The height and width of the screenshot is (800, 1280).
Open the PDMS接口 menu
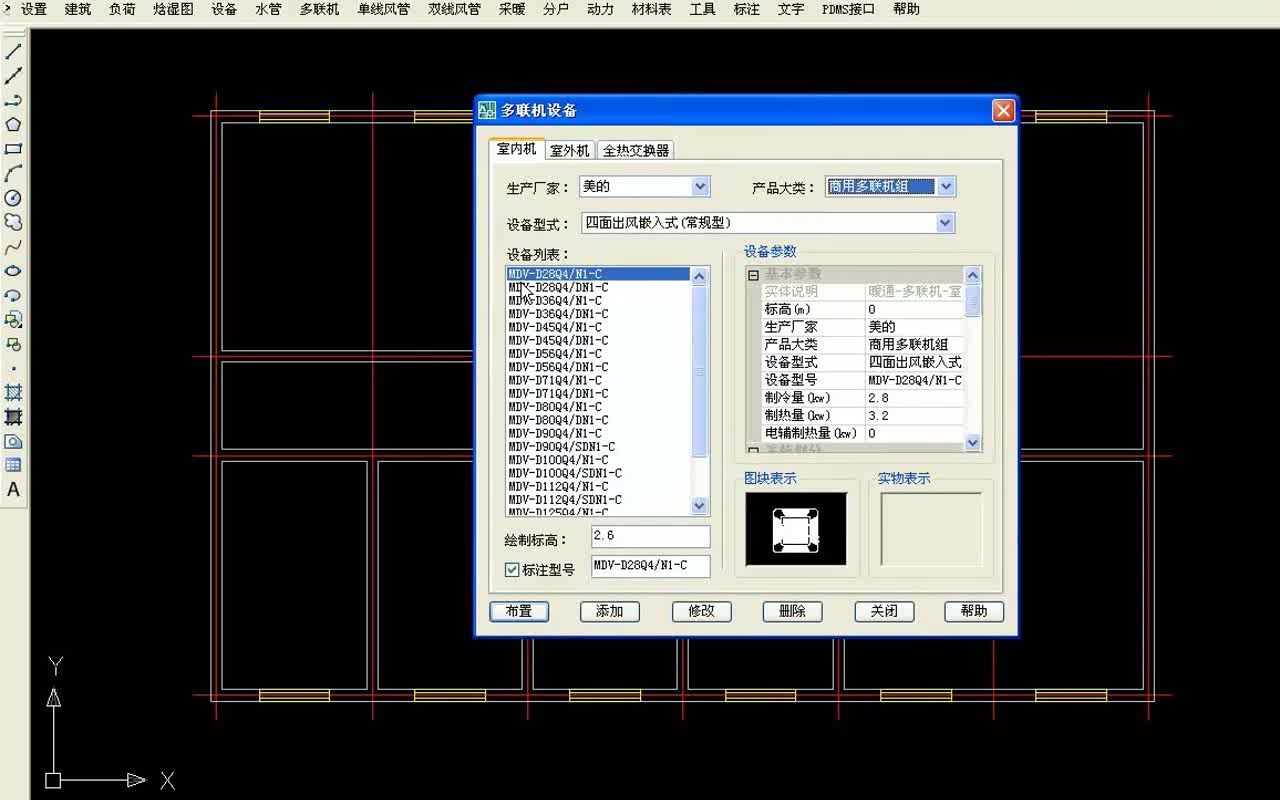pos(848,9)
